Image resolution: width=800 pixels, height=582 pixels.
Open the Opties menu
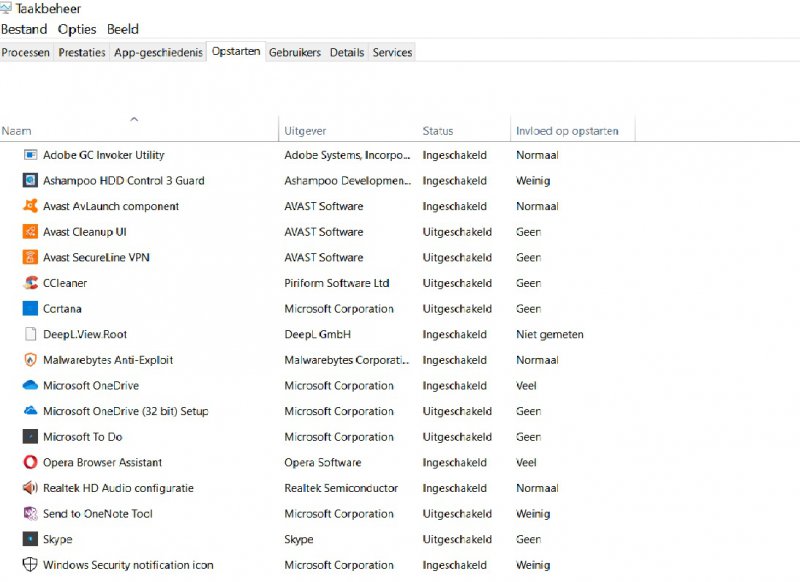coord(77,29)
